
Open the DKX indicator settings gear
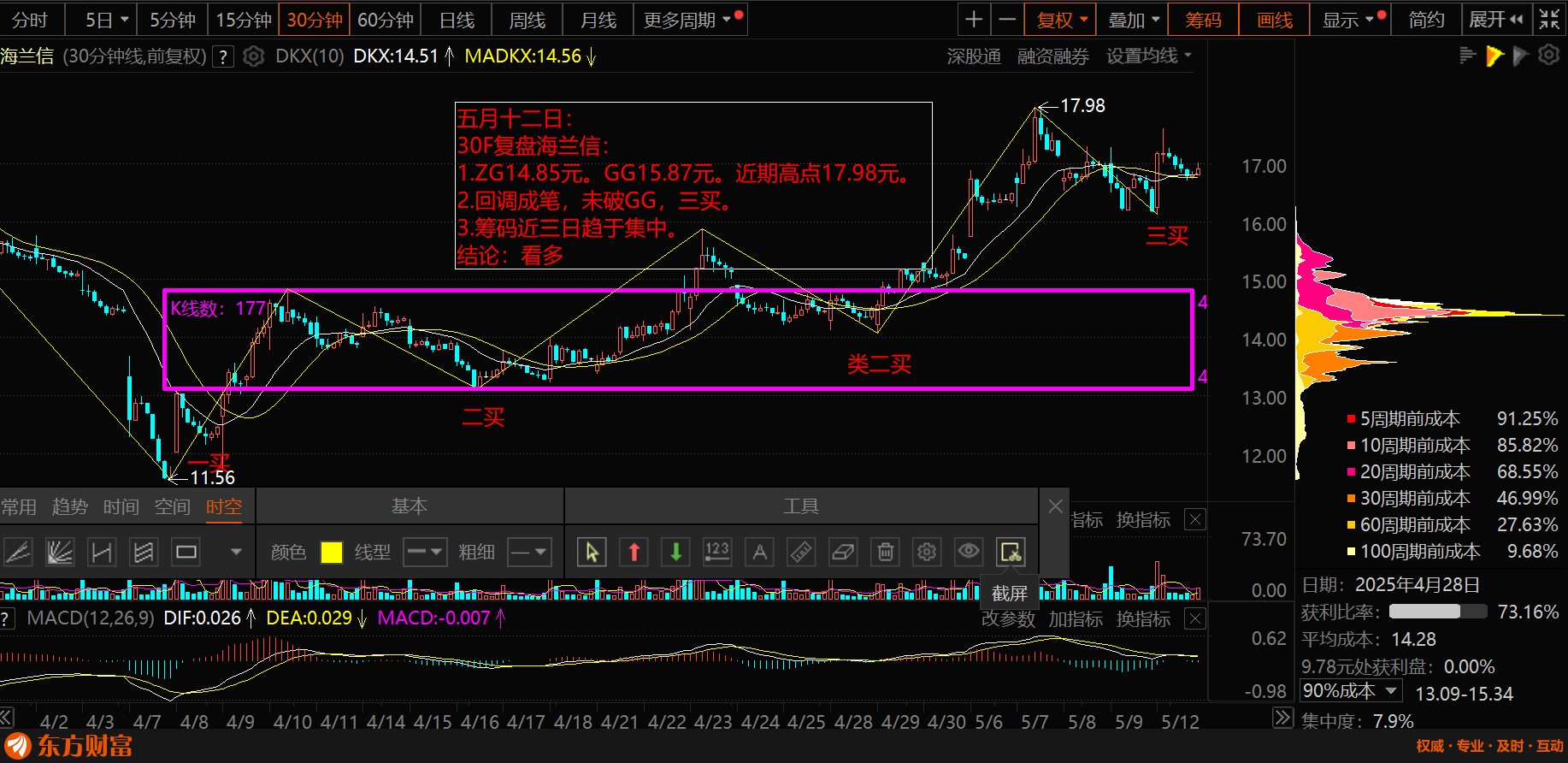pyautogui.click(x=253, y=56)
